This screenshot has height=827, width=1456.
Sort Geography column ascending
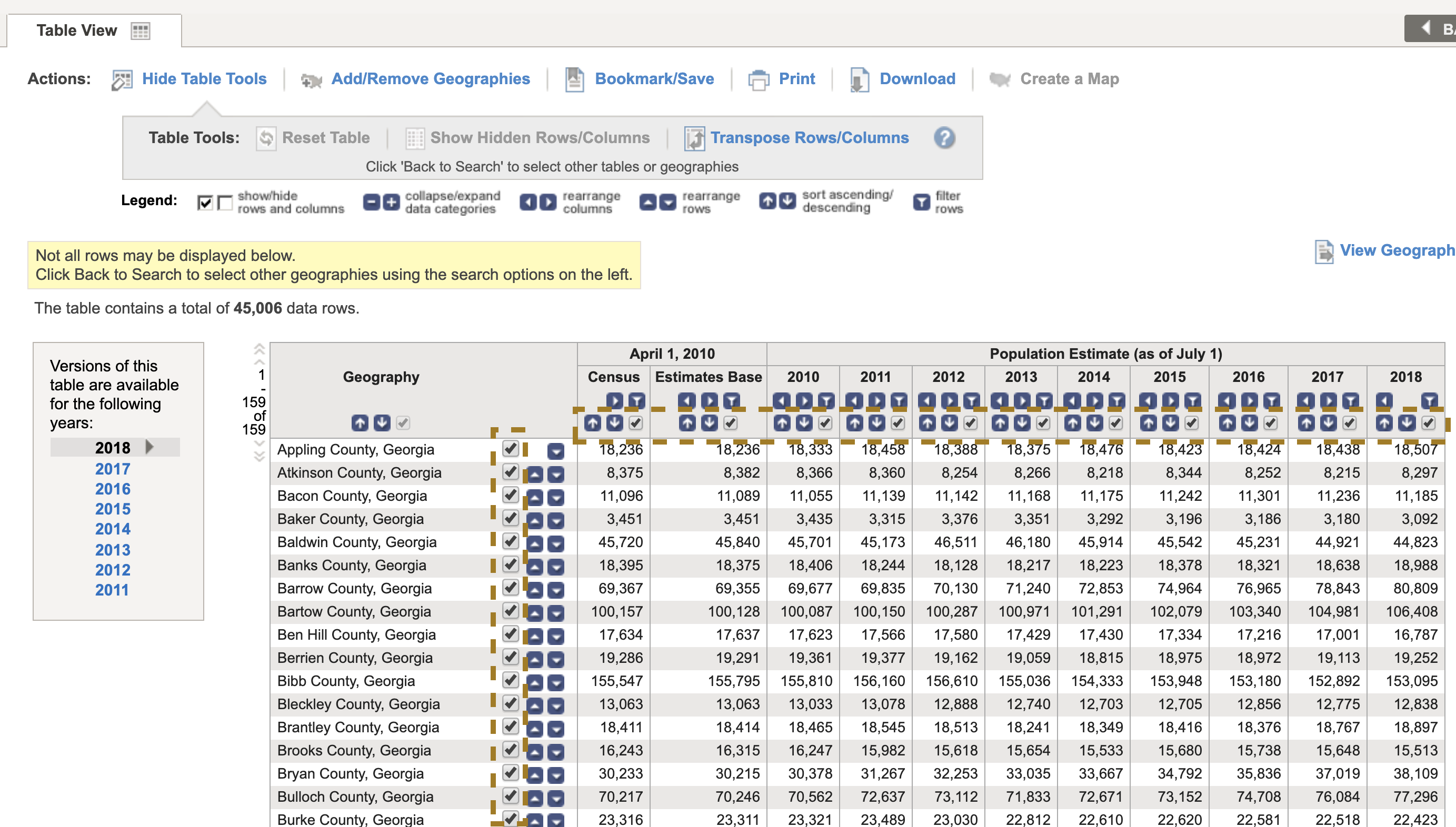[x=360, y=423]
